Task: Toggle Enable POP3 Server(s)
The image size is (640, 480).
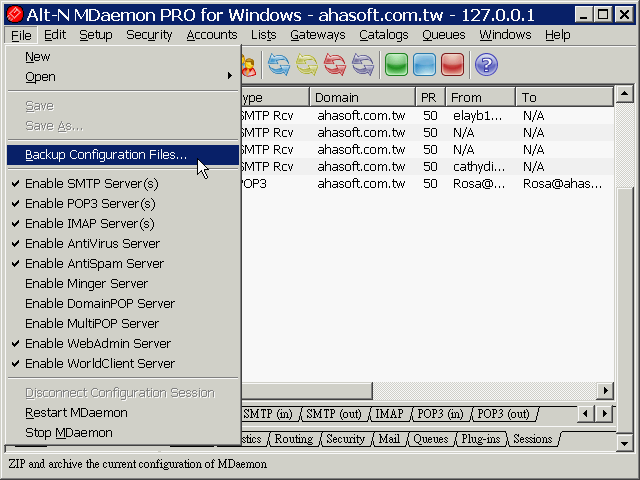Action: [123, 204]
